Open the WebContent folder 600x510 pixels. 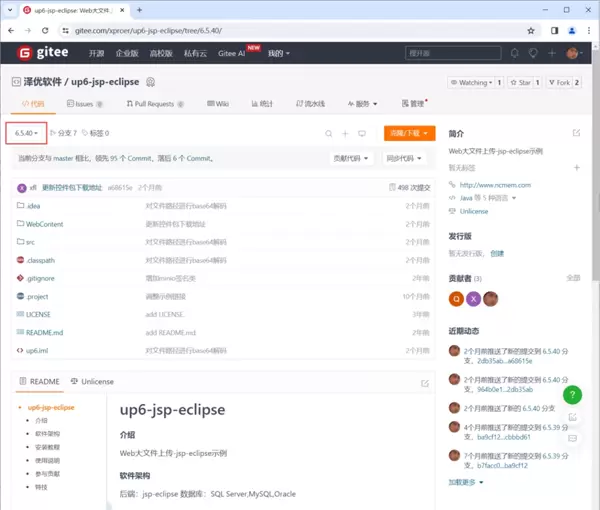coord(44,224)
